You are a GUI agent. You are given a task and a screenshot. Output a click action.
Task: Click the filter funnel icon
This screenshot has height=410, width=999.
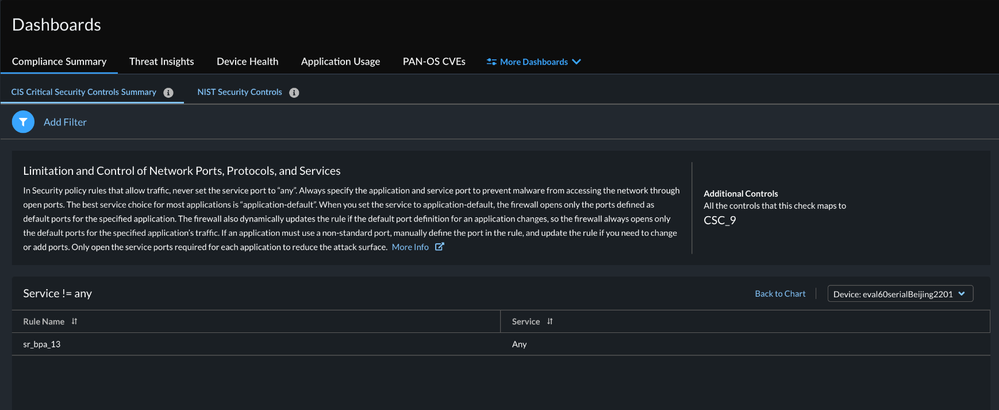tap(23, 122)
